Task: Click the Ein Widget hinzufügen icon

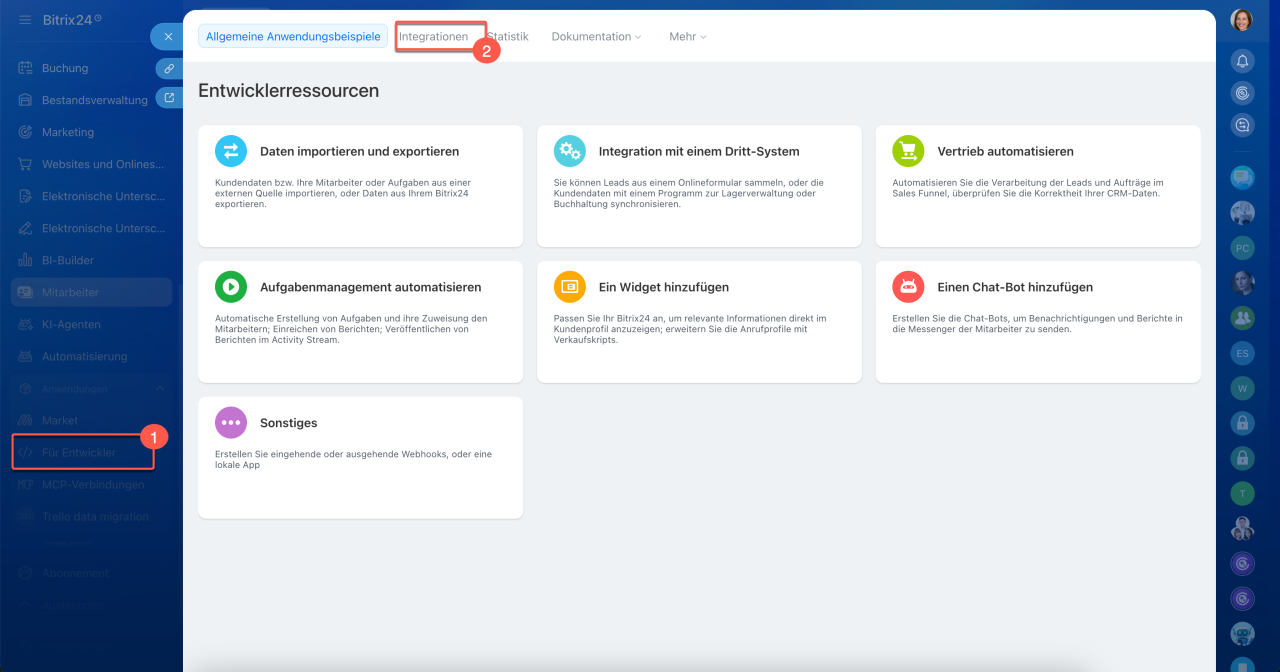Action: click(x=570, y=287)
